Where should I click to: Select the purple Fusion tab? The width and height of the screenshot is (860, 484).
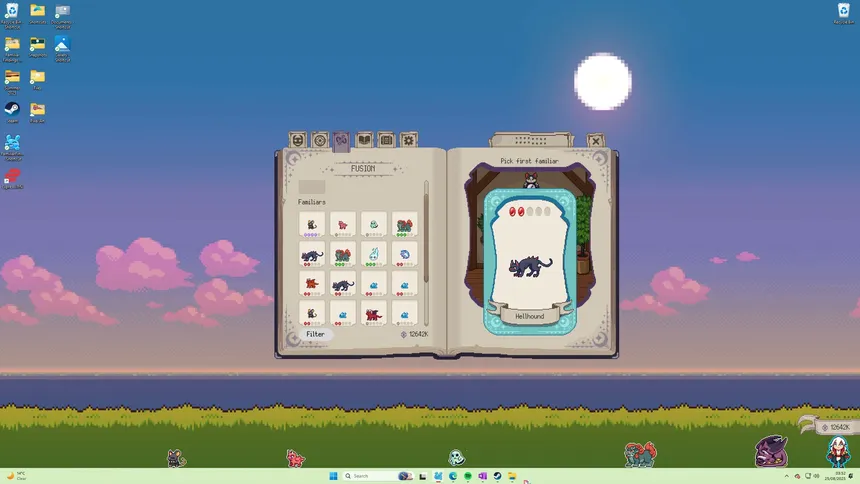(341, 140)
